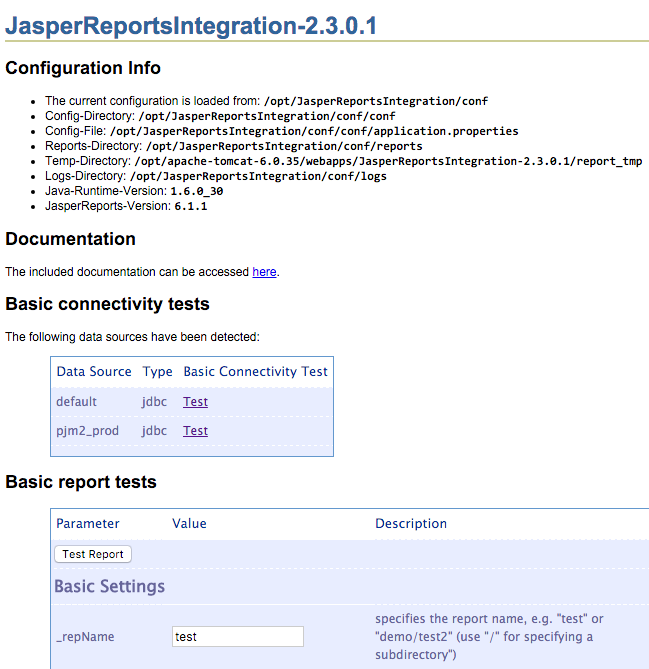Screen dimensions: 649x669
Task: Run connectivity Test for pjm2_prod data source
Action: (195, 431)
